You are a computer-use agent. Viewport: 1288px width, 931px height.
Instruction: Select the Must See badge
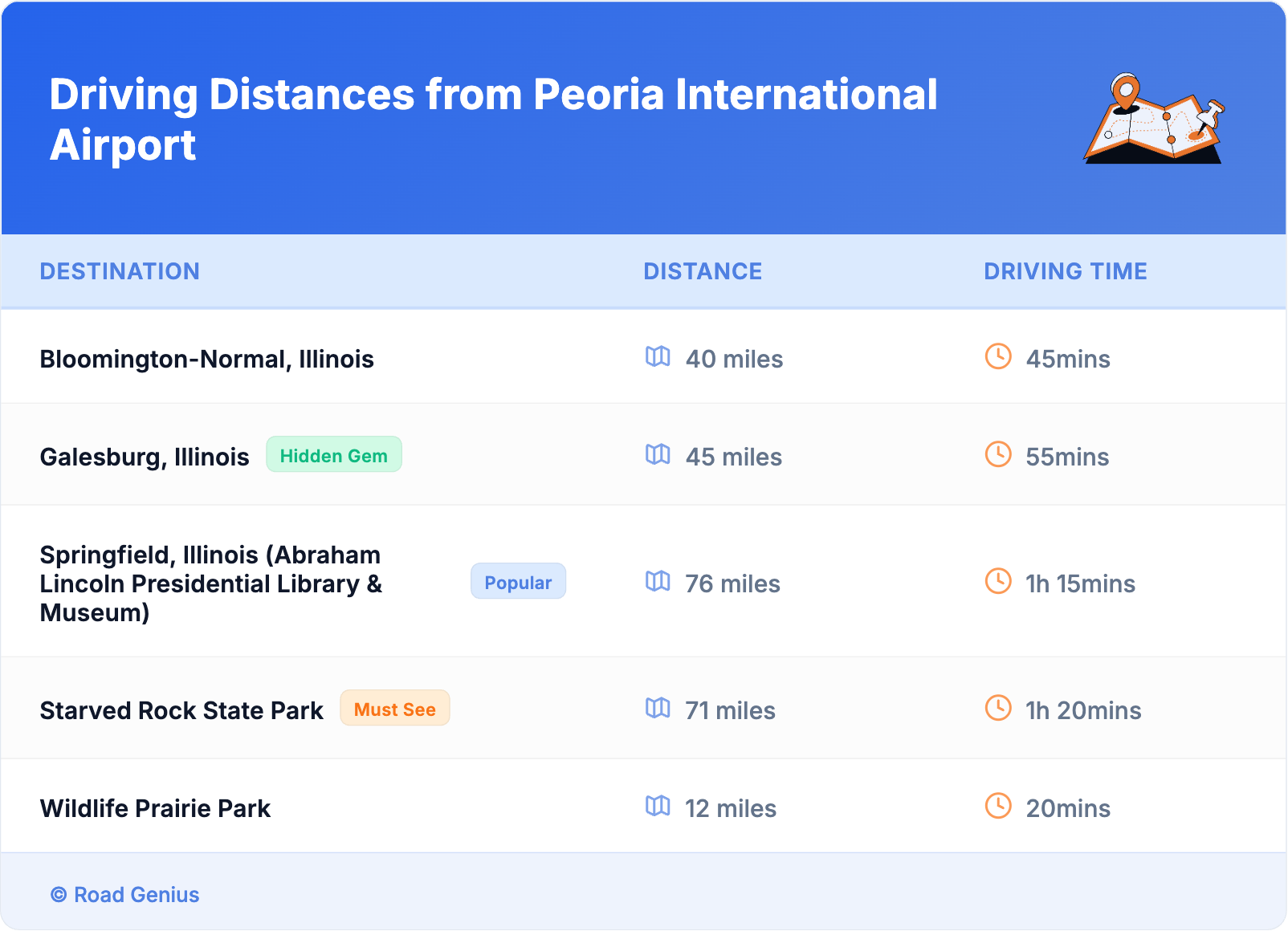[x=394, y=709]
